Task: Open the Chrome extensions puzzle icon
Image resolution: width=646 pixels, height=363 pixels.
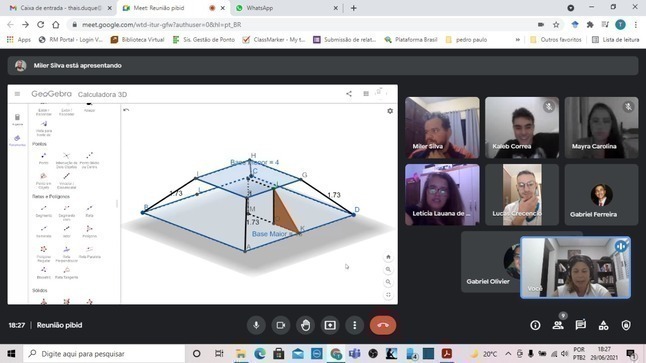Action: click(x=590, y=25)
